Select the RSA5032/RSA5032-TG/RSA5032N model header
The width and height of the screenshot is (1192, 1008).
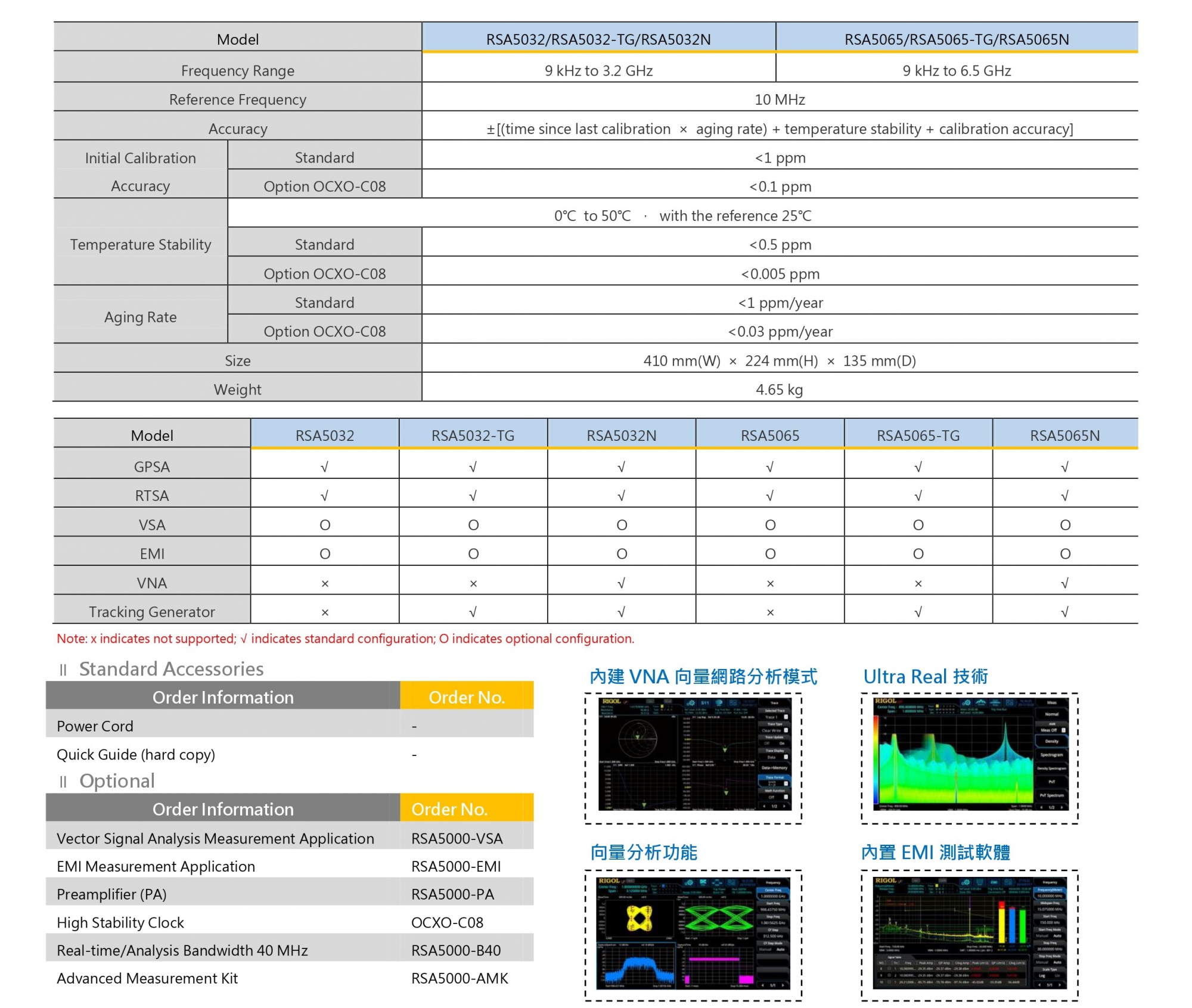(x=598, y=39)
